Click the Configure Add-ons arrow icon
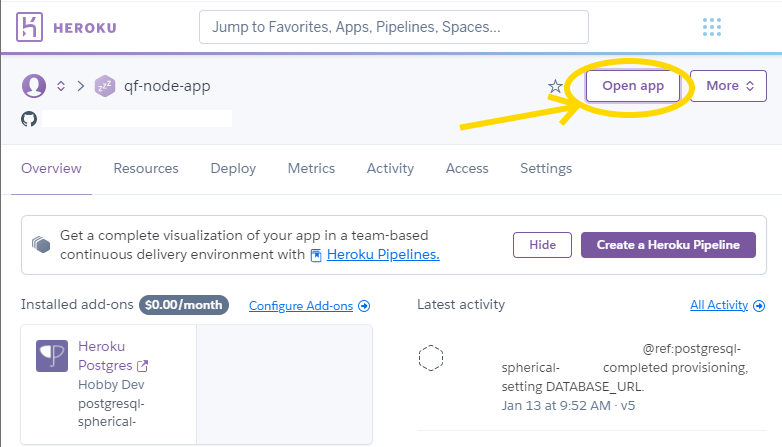The image size is (782, 447). click(x=364, y=306)
